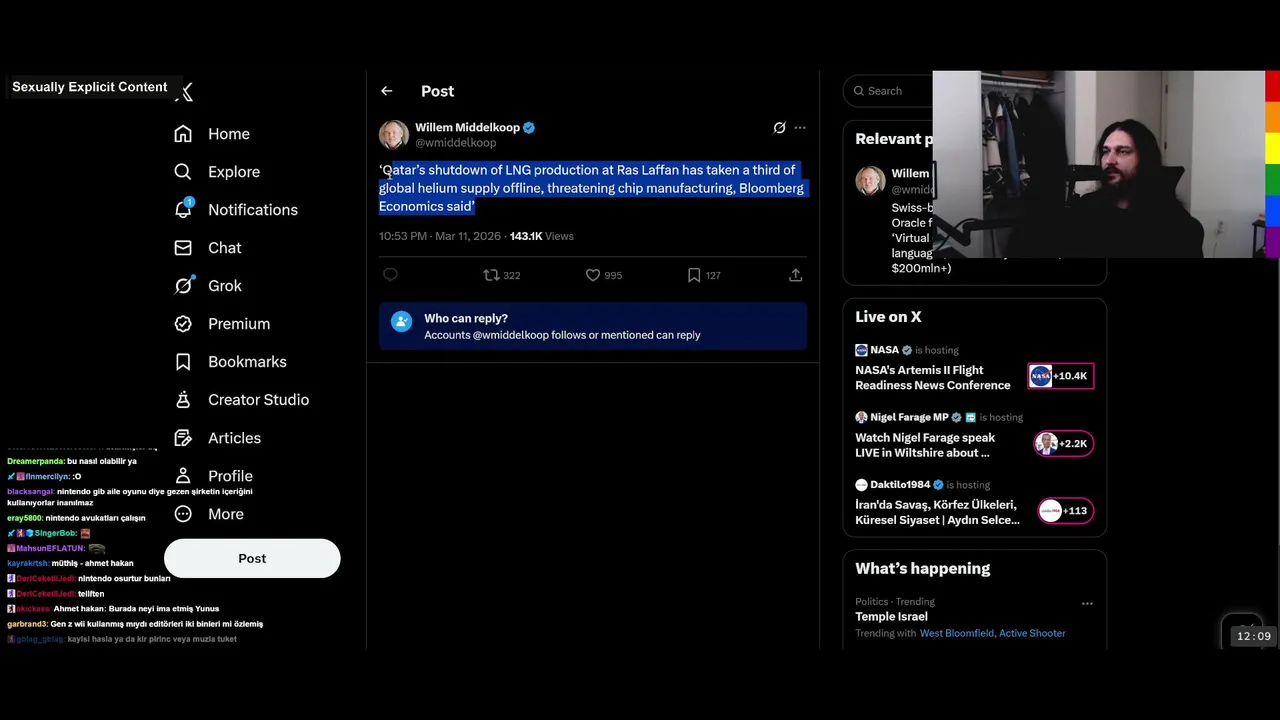1280x720 pixels.
Task: Click the Post compose button
Action: (252, 558)
